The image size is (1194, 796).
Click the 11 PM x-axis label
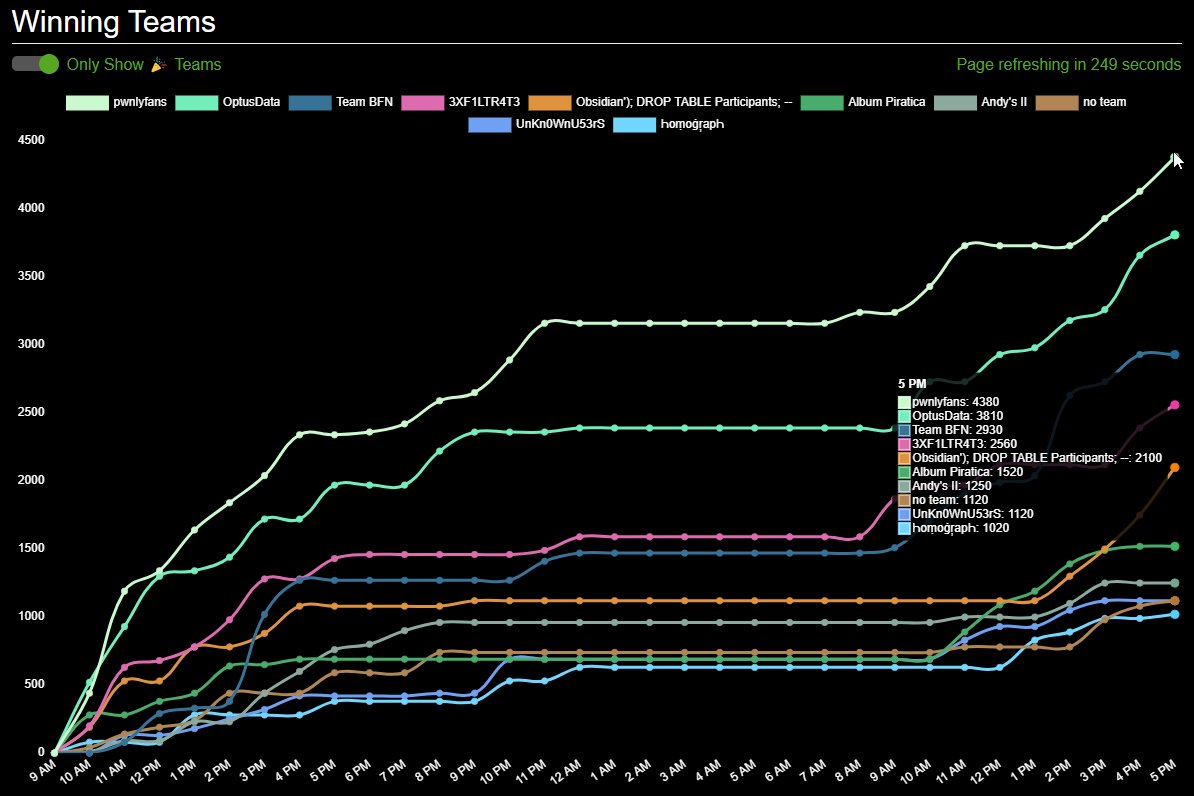click(531, 771)
